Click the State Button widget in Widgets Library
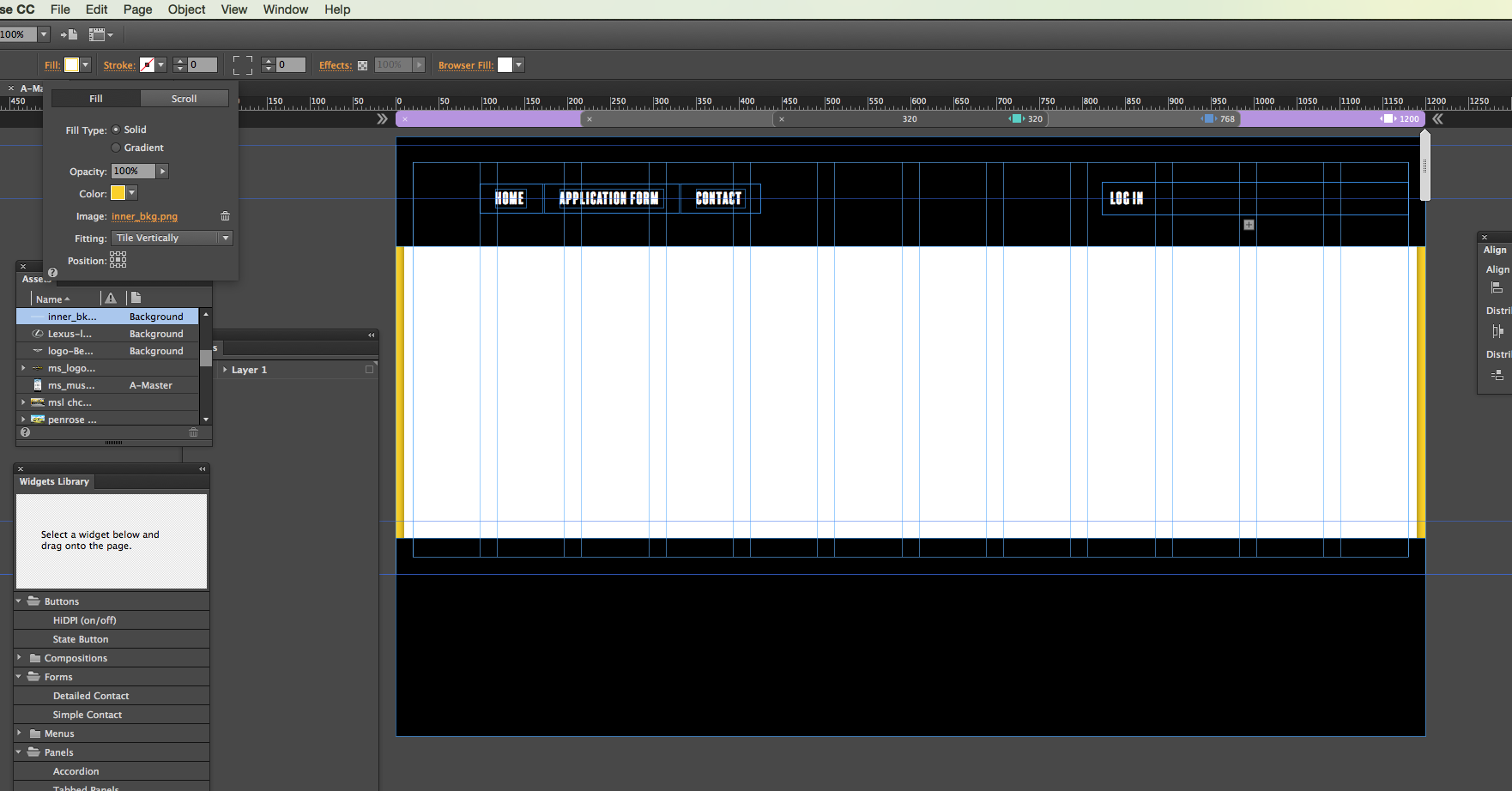 [x=80, y=638]
